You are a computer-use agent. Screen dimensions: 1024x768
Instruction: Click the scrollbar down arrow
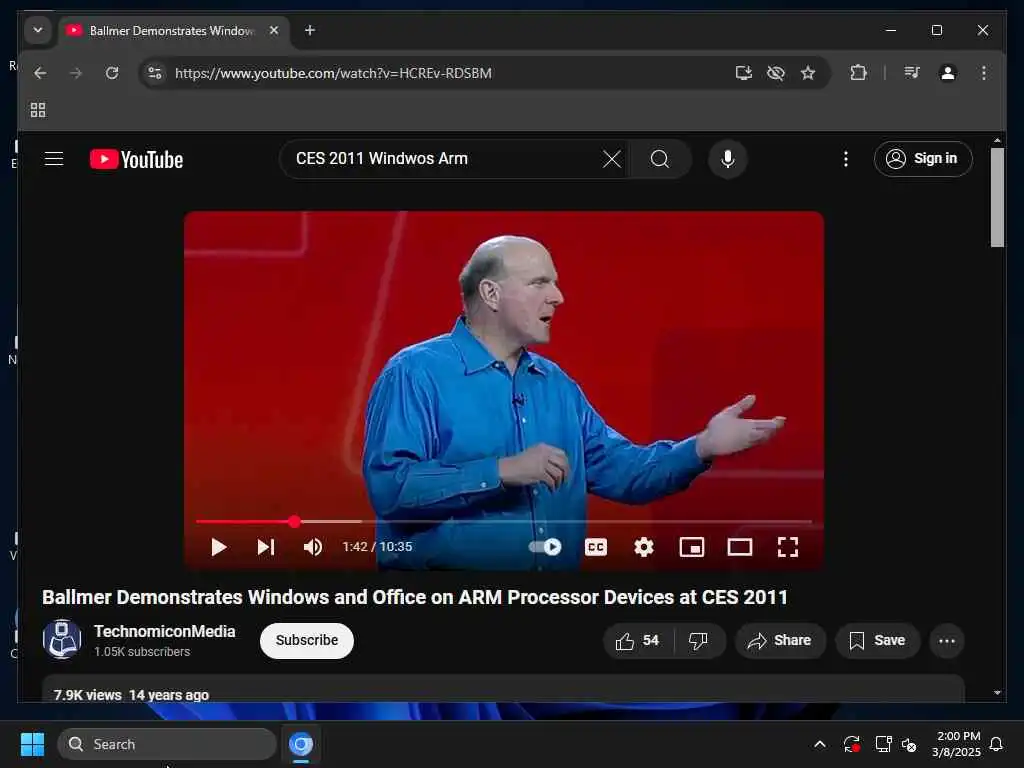click(997, 692)
